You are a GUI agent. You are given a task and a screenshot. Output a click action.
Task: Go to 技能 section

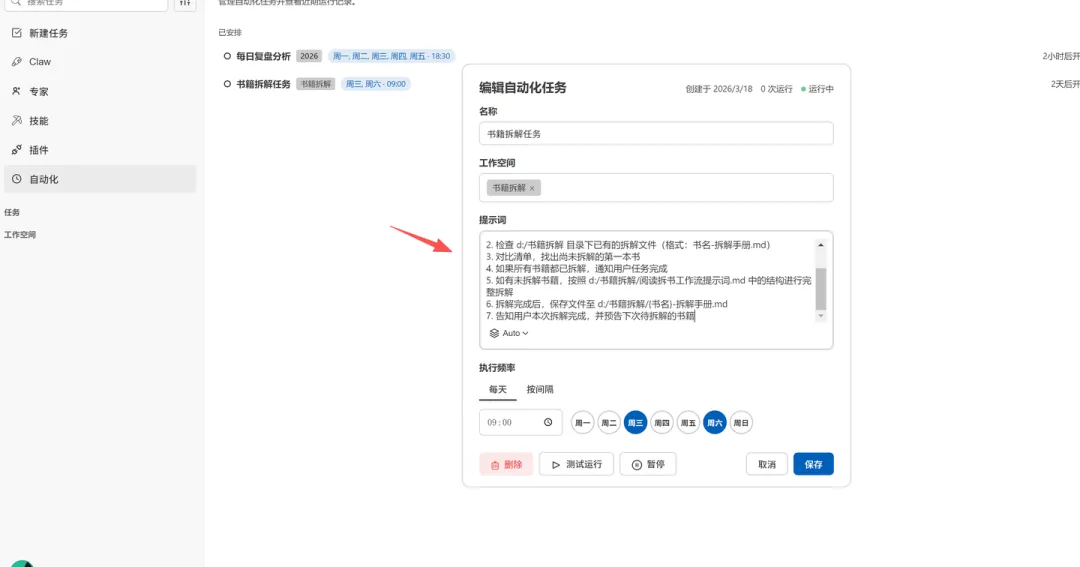click(x=100, y=121)
